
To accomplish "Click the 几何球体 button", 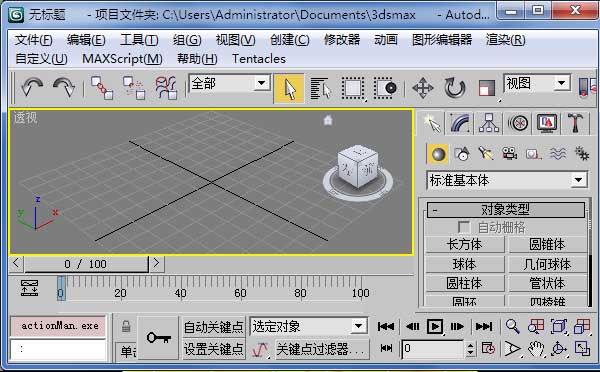I will 547,264.
